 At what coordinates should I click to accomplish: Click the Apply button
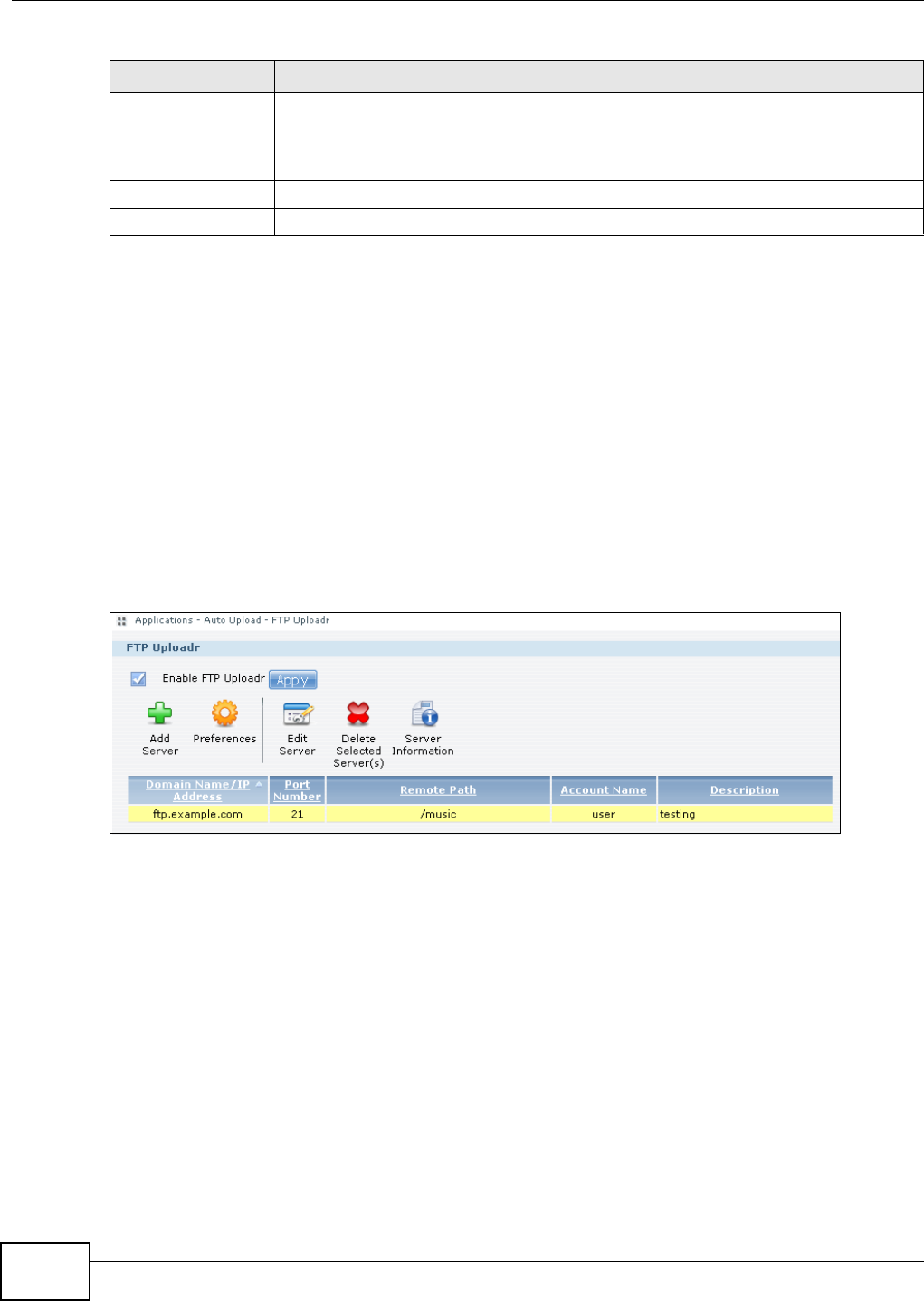pyautogui.click(x=292, y=680)
